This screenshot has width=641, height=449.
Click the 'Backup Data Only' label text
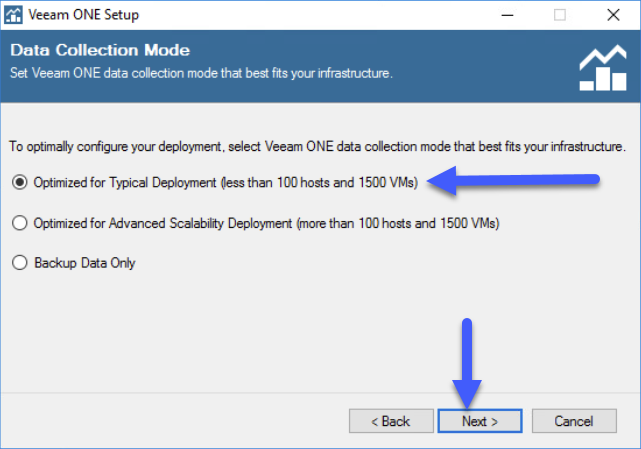[x=85, y=263]
